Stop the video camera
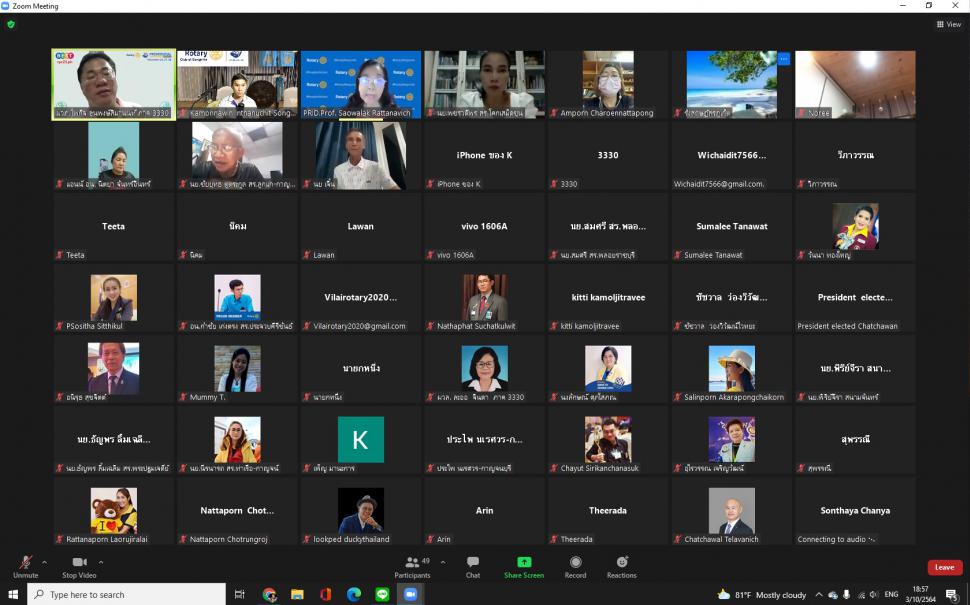The width and height of the screenshot is (970, 605). (79, 566)
